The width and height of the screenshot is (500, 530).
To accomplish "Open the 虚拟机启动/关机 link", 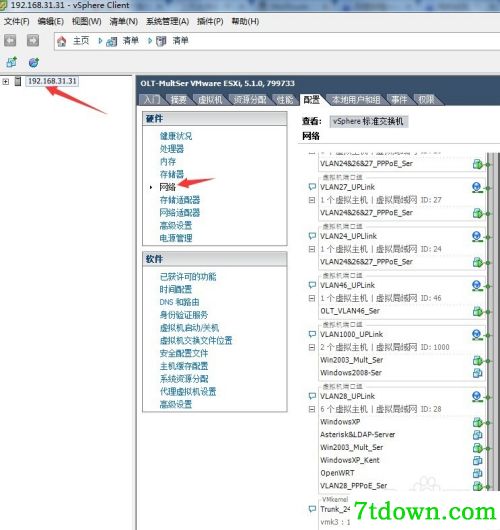I will [189, 328].
